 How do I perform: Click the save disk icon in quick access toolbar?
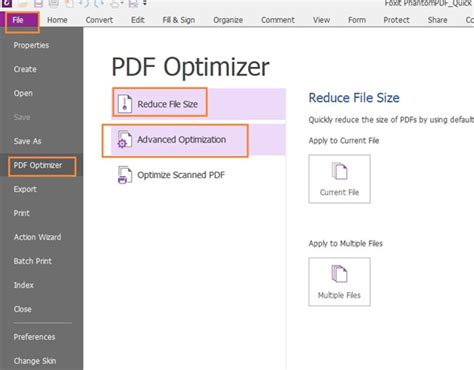click(38, 3)
